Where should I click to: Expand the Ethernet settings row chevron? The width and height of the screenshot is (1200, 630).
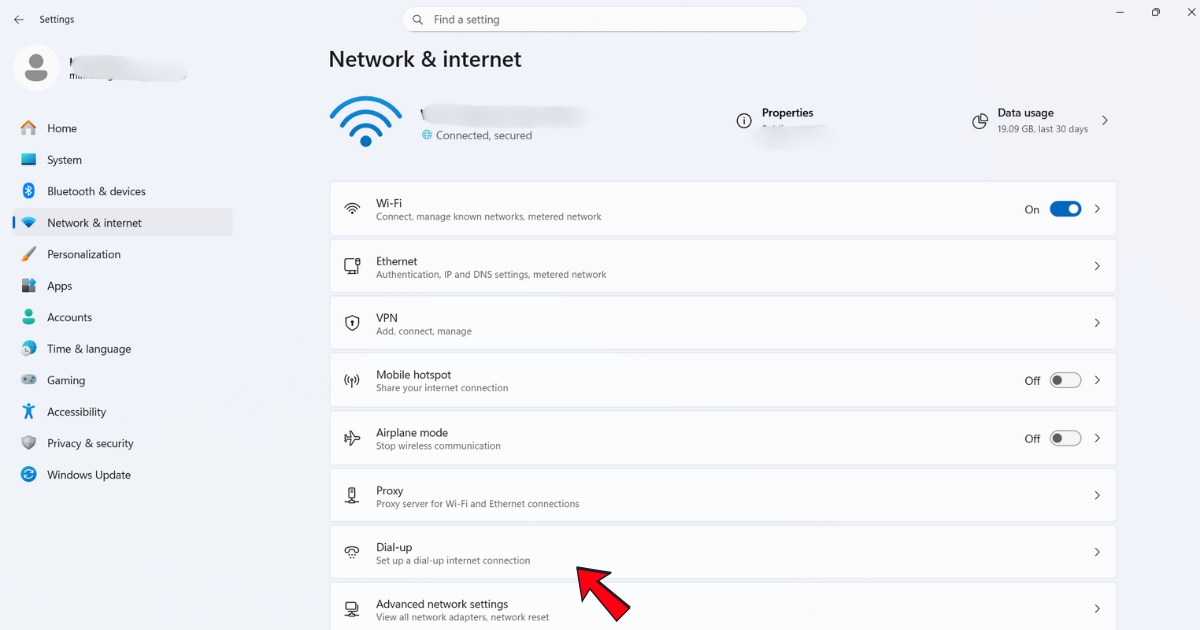[x=1097, y=265]
